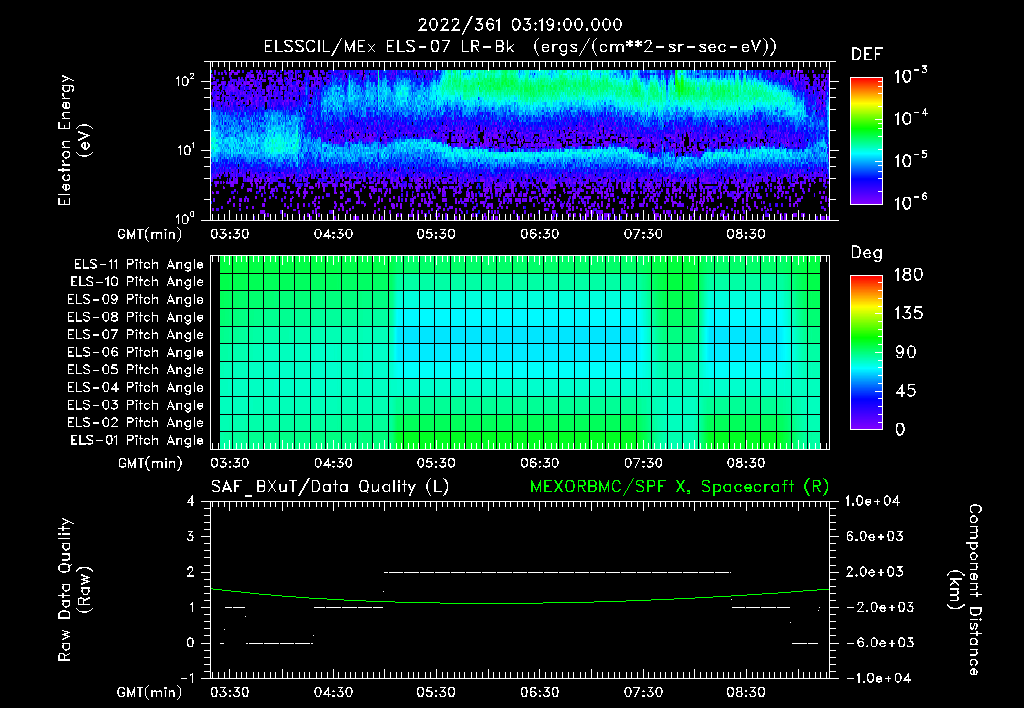Viewport: 1024px width, 708px height.
Task: Click the 90 tick on the Deg color bar
Action: (906, 353)
